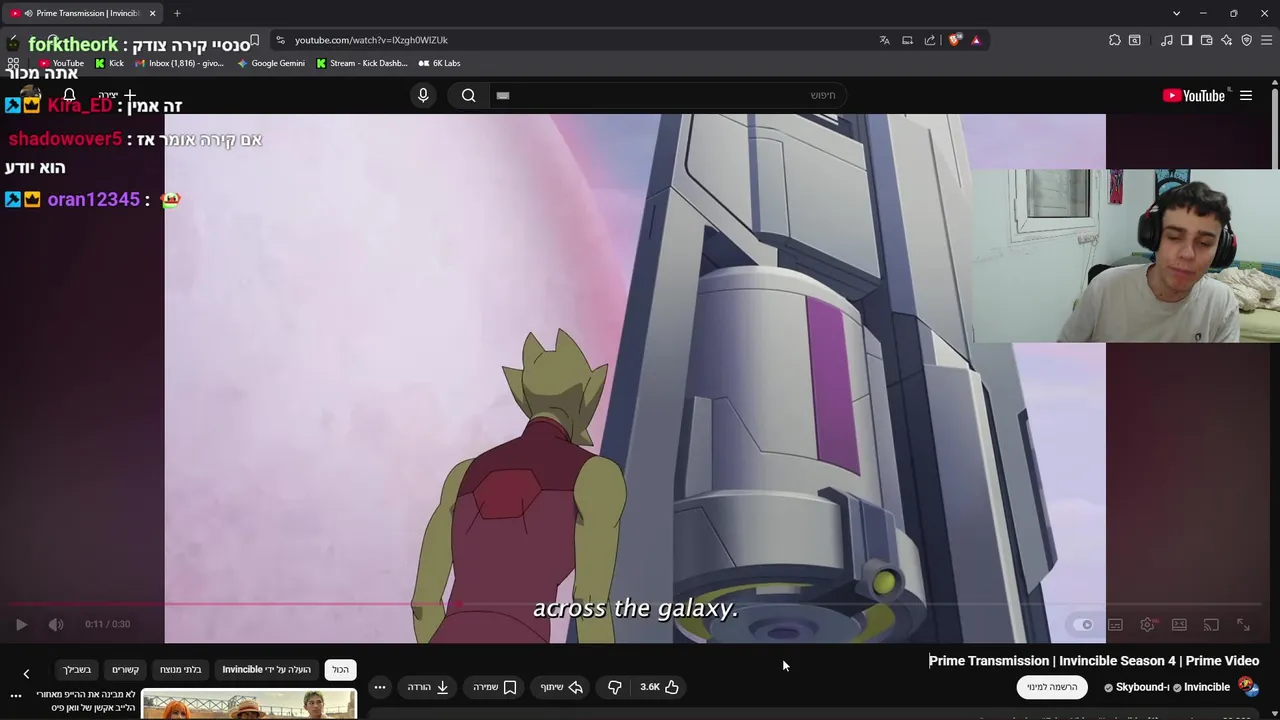1280x720 pixels.
Task: Switch to theater mode view
Action: 1179,625
